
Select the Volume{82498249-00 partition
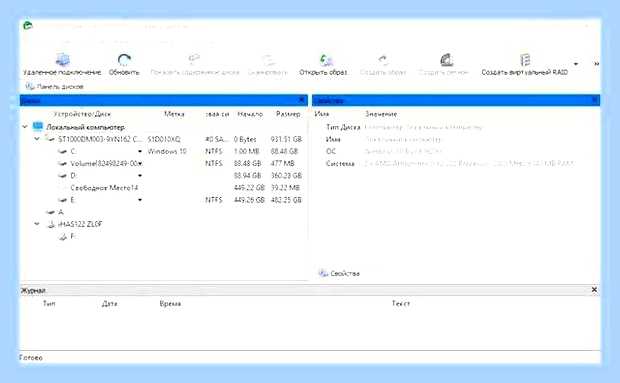click(106, 164)
